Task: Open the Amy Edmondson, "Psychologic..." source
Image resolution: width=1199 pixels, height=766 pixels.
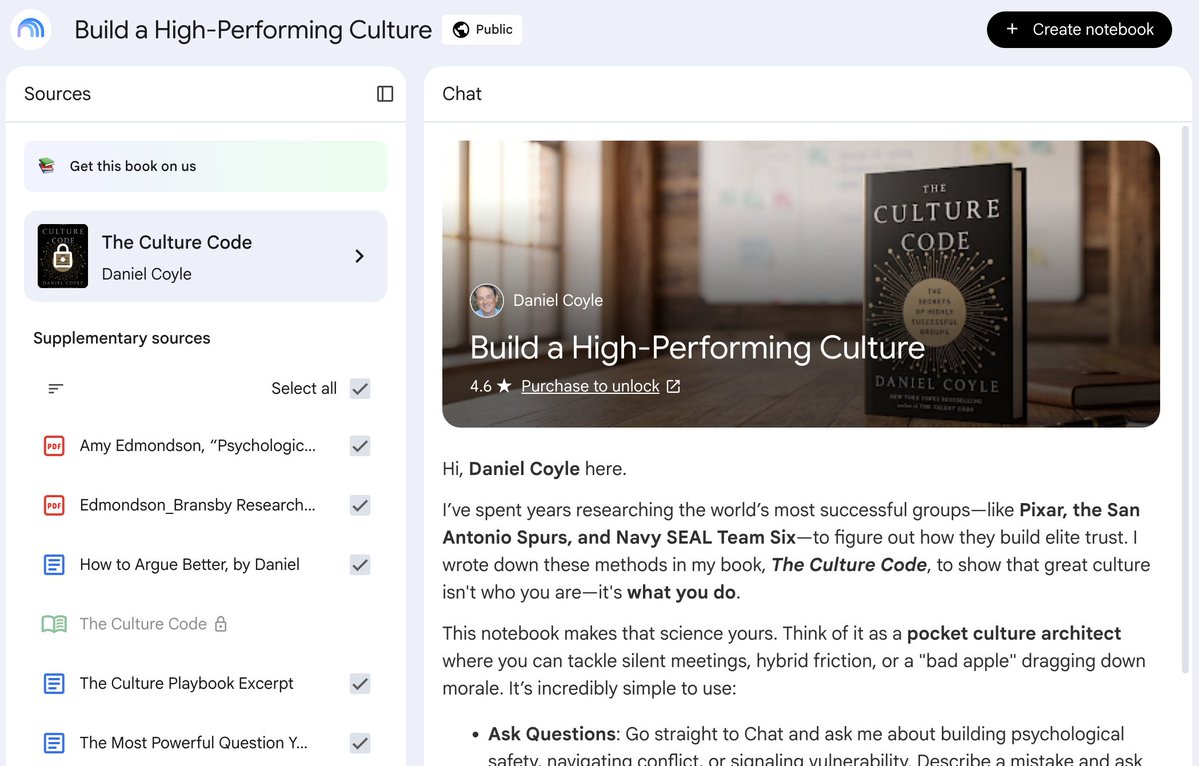Action: [x=197, y=446]
